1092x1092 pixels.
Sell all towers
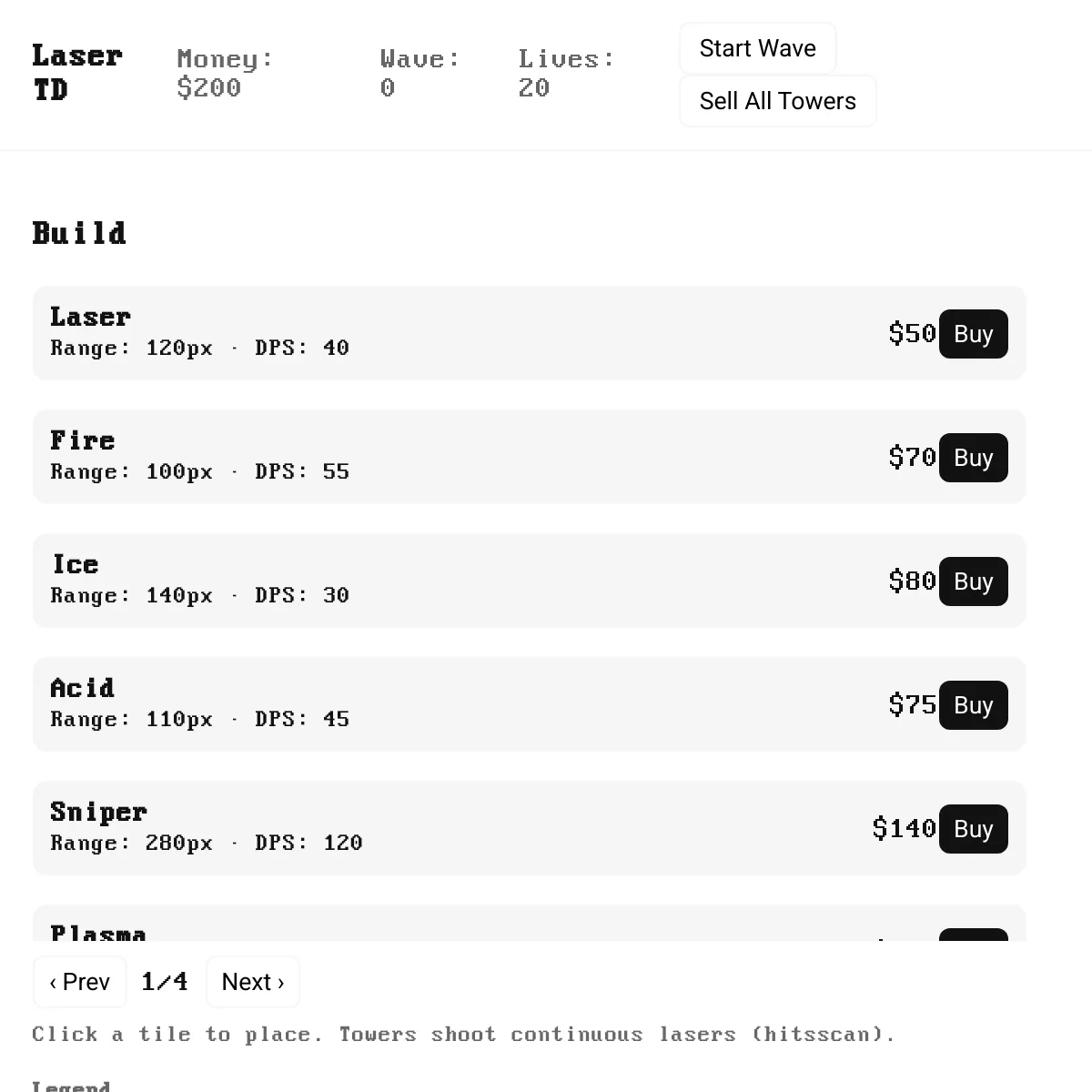coord(777,101)
